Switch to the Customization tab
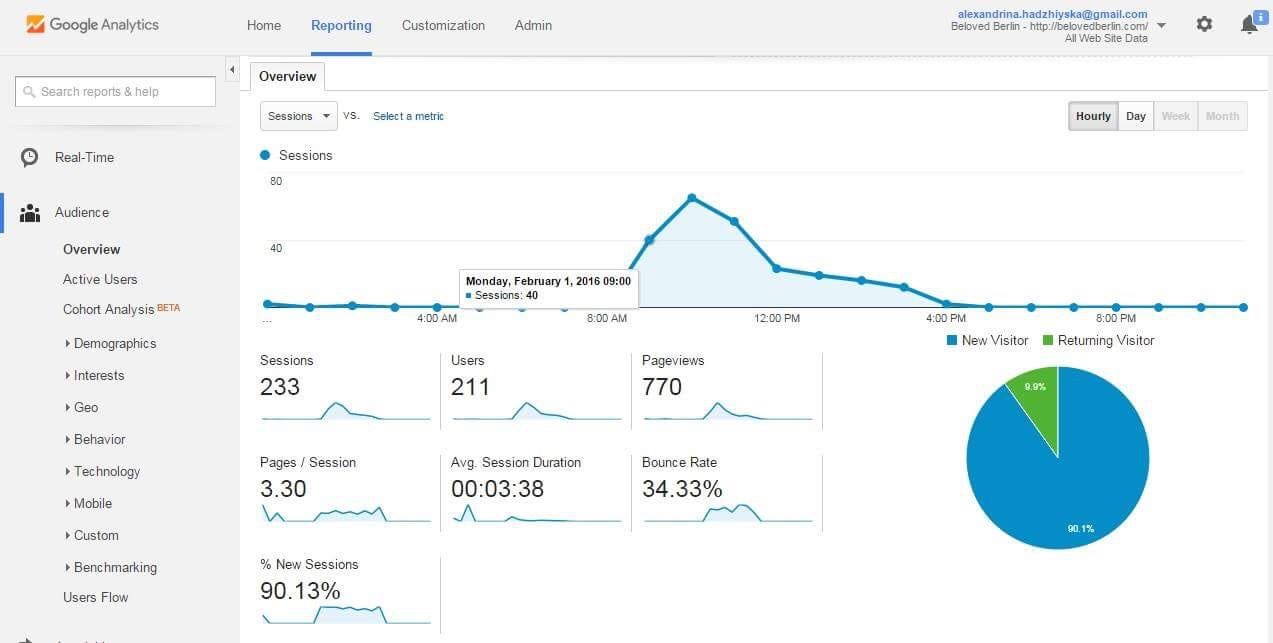 443,26
